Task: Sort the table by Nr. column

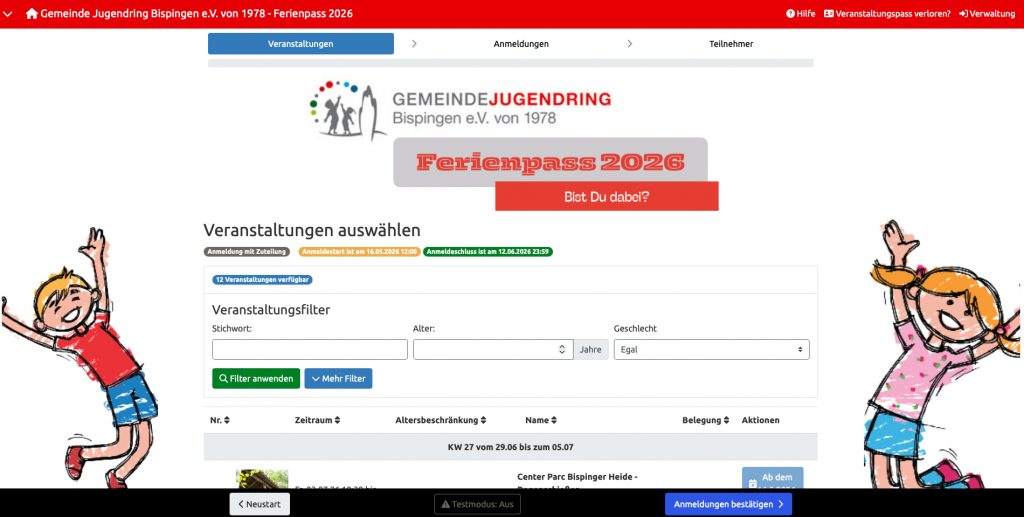Action: (220, 420)
